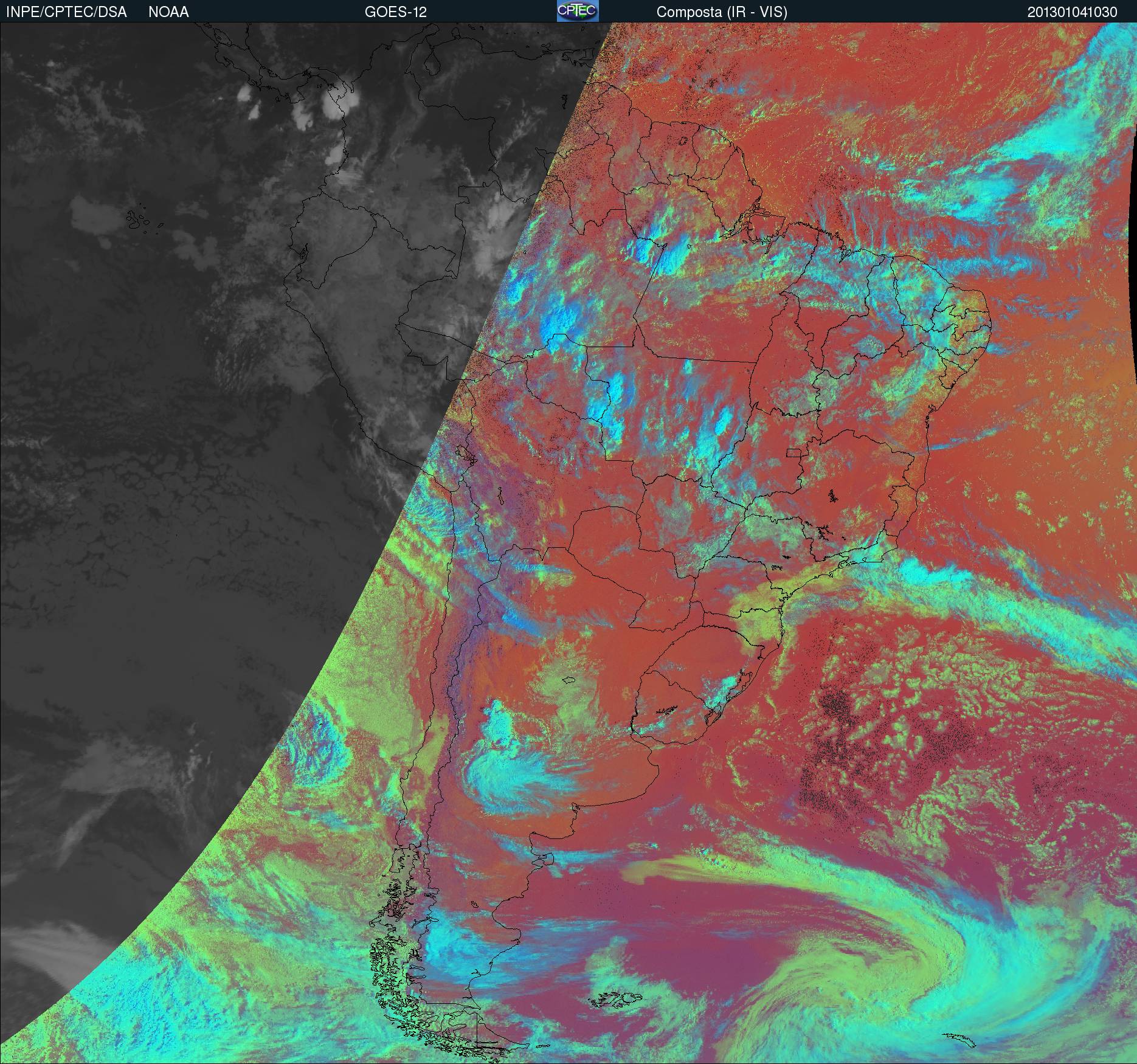Select the 201301041030 timestamp
Image resolution: width=1137 pixels, height=1064 pixels.
pyautogui.click(x=1072, y=12)
